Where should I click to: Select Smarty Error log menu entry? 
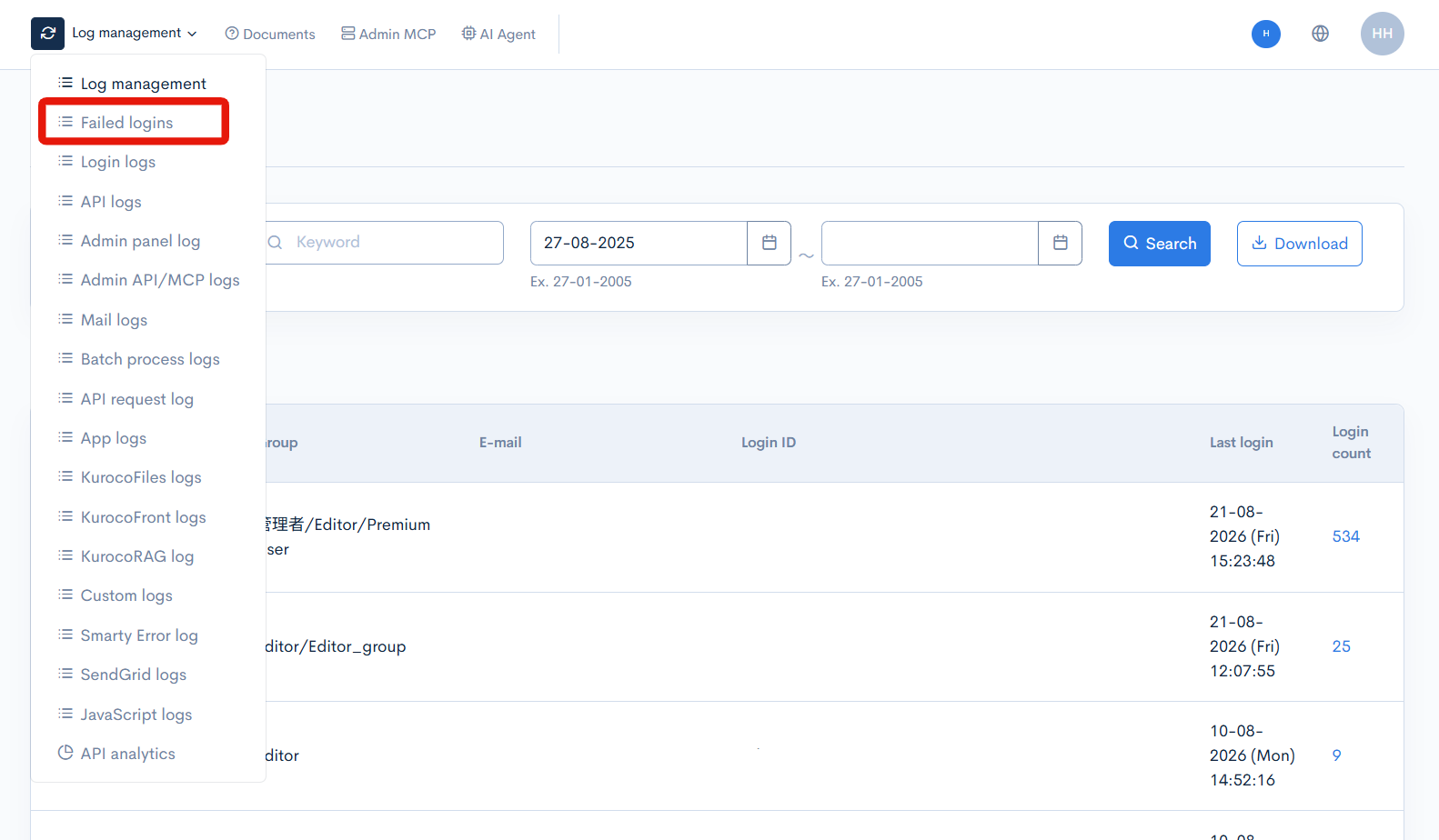[x=128, y=635]
